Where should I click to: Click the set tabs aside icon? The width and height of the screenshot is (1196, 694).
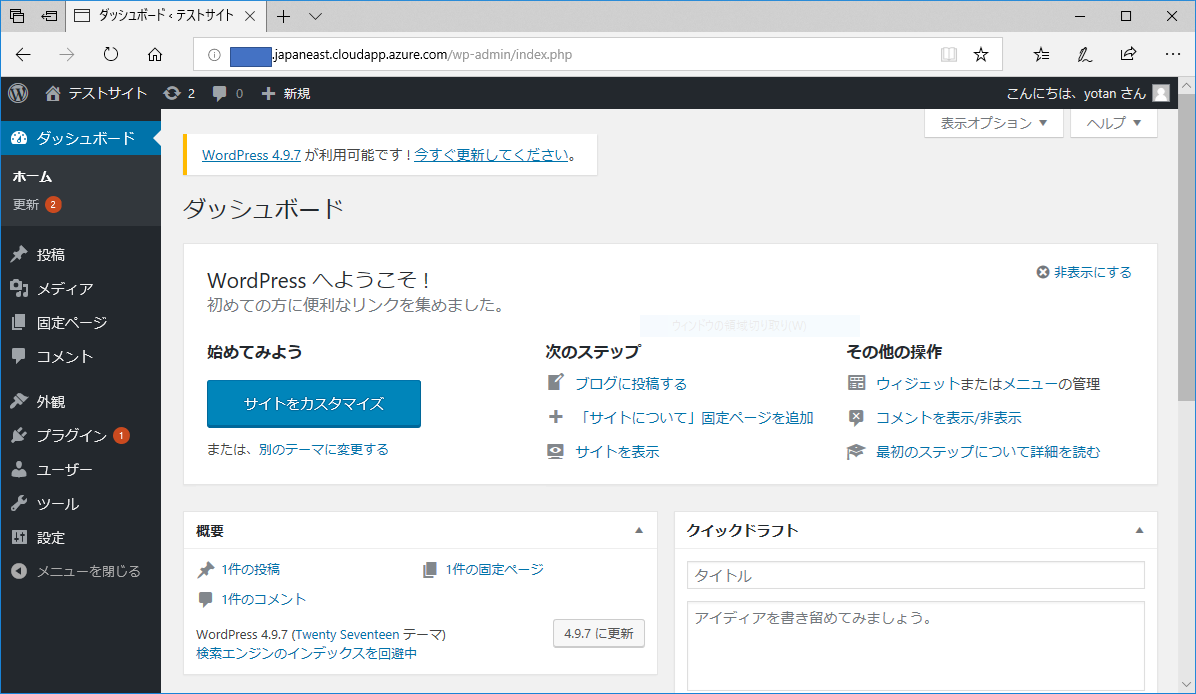point(50,15)
